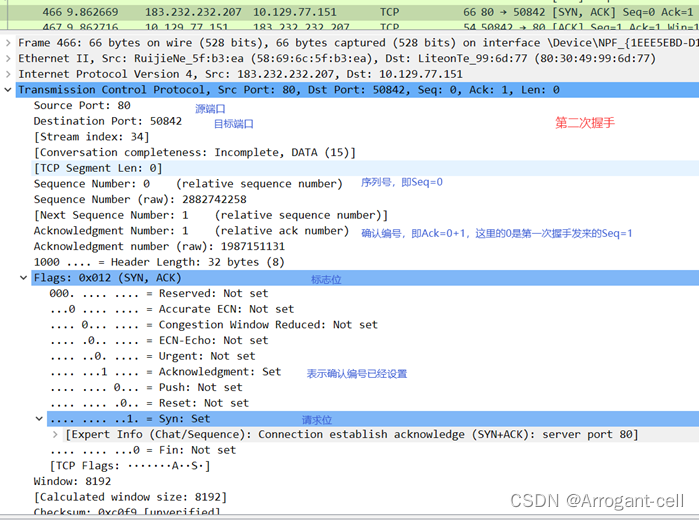This screenshot has width=699, height=520.
Task: Select Internet Protocol Version 4 line
Action: tap(358, 74)
